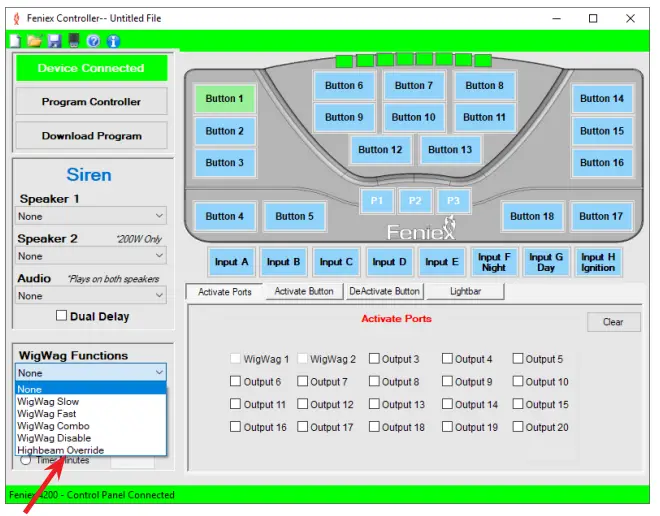Open the Speaker 1 dropdown
Image resolution: width=660 pixels, height=516 pixels.
click(x=91, y=216)
